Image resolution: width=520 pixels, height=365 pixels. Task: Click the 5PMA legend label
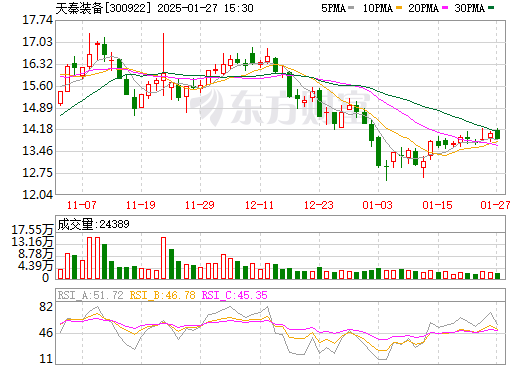tap(333, 8)
